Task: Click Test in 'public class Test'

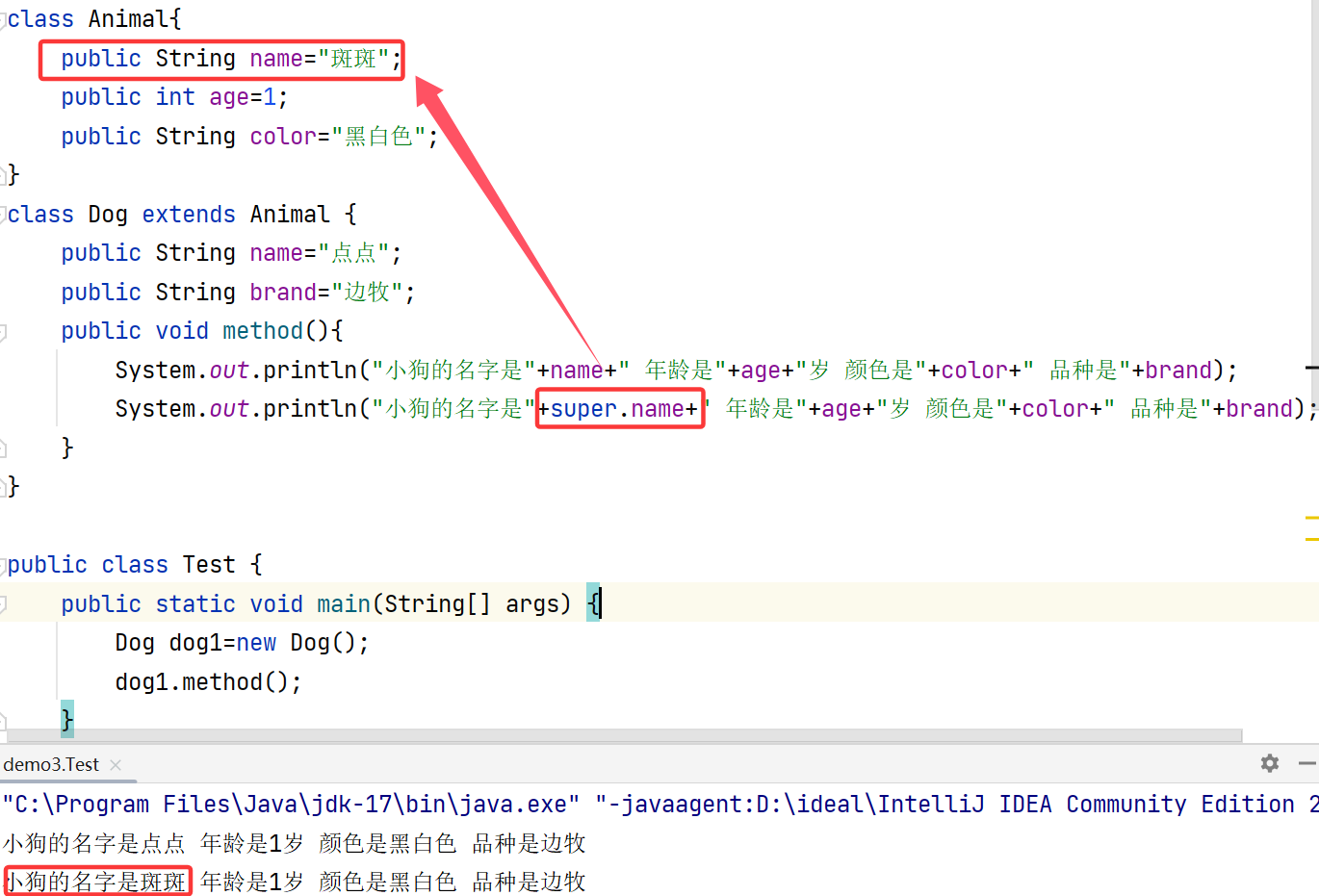Action: click(209, 565)
